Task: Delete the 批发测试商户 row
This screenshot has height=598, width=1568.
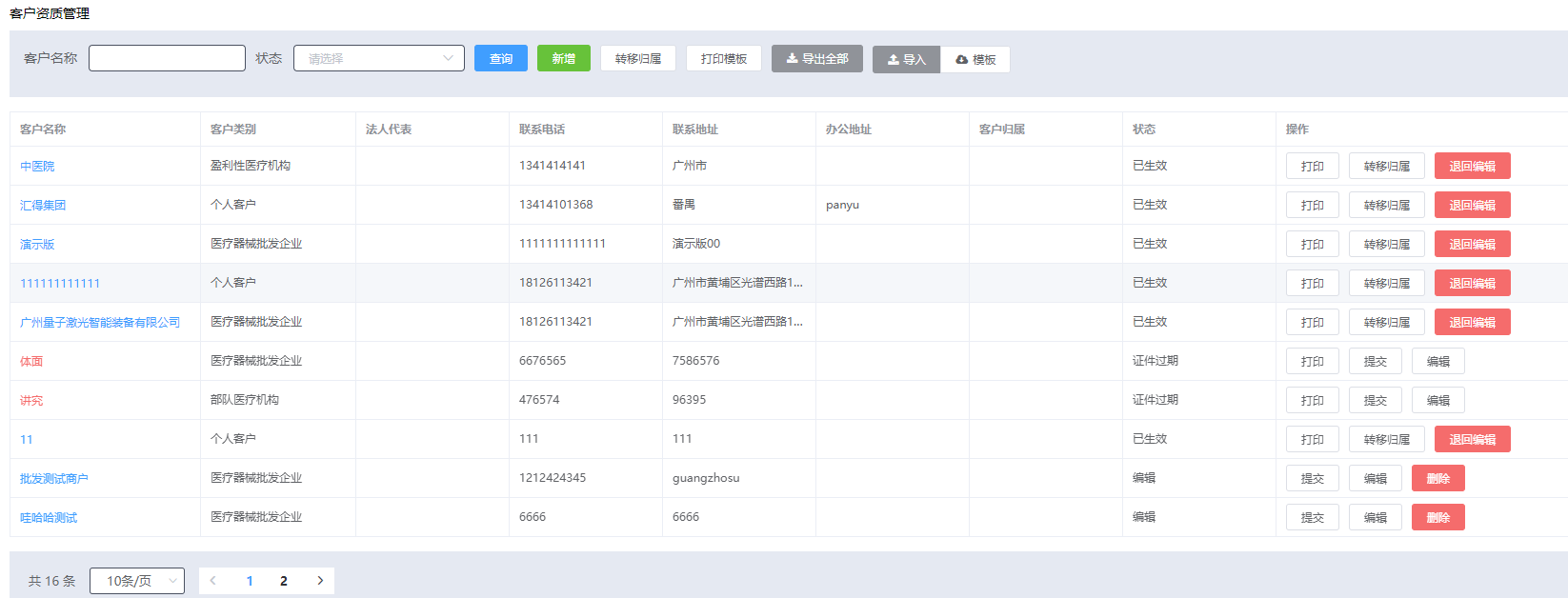Action: (1437, 479)
